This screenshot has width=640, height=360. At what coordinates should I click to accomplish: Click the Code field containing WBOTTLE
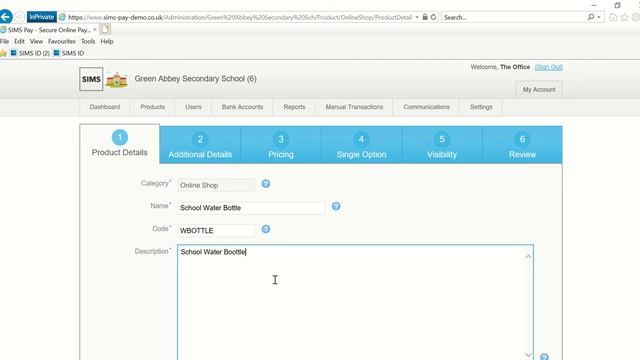(216, 231)
